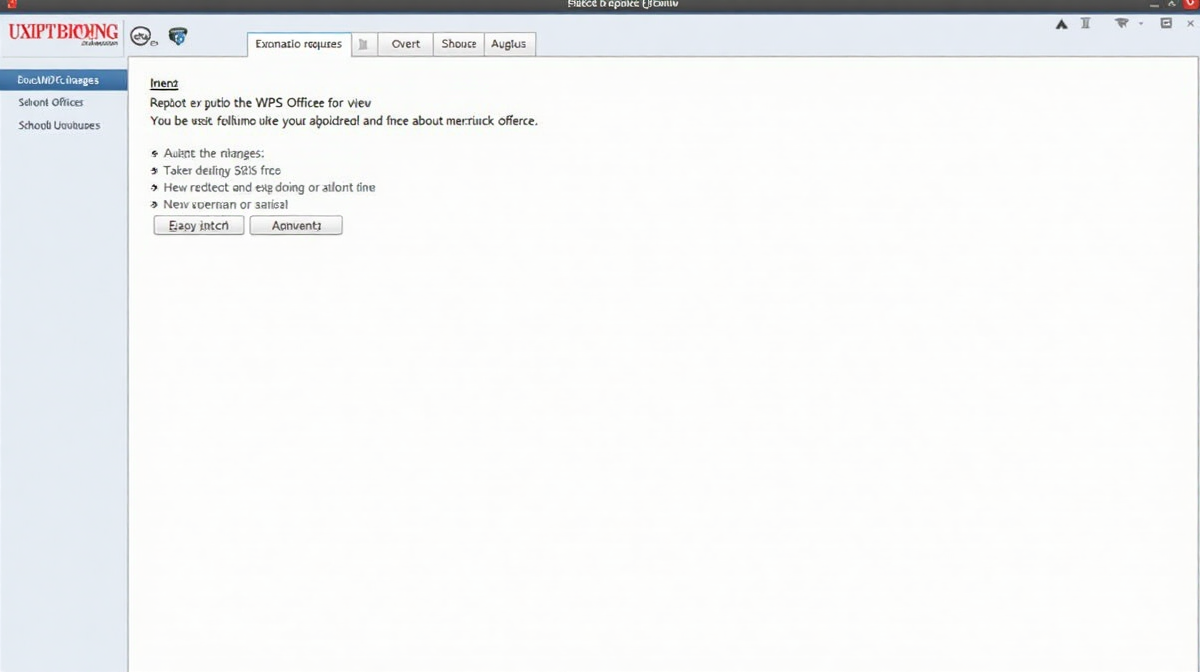Click the square panel icon at top right
Image resolution: width=1200 pixels, height=672 pixels.
coord(1165,23)
